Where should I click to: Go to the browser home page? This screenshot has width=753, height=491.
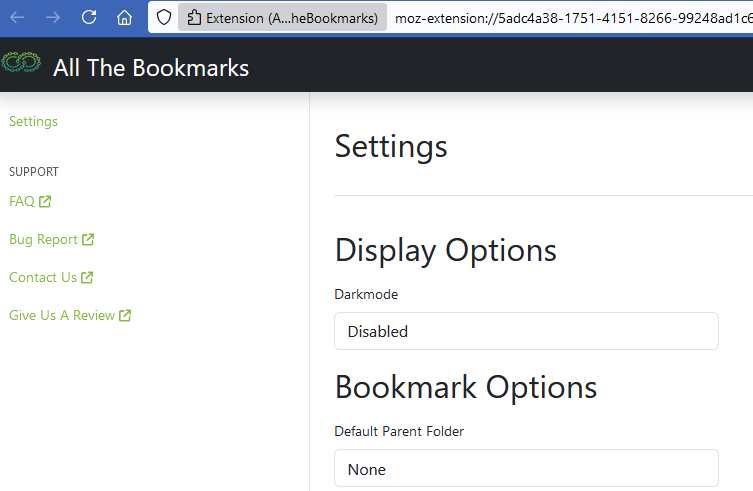pos(124,18)
